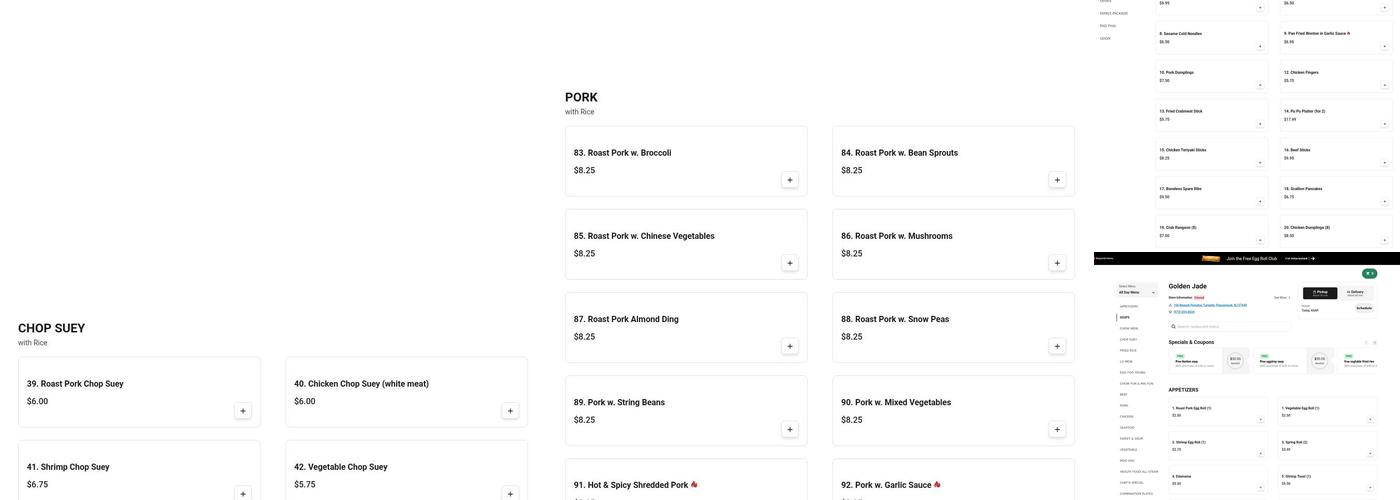Add Roast Pork Chop Suey to cart

click(242, 411)
